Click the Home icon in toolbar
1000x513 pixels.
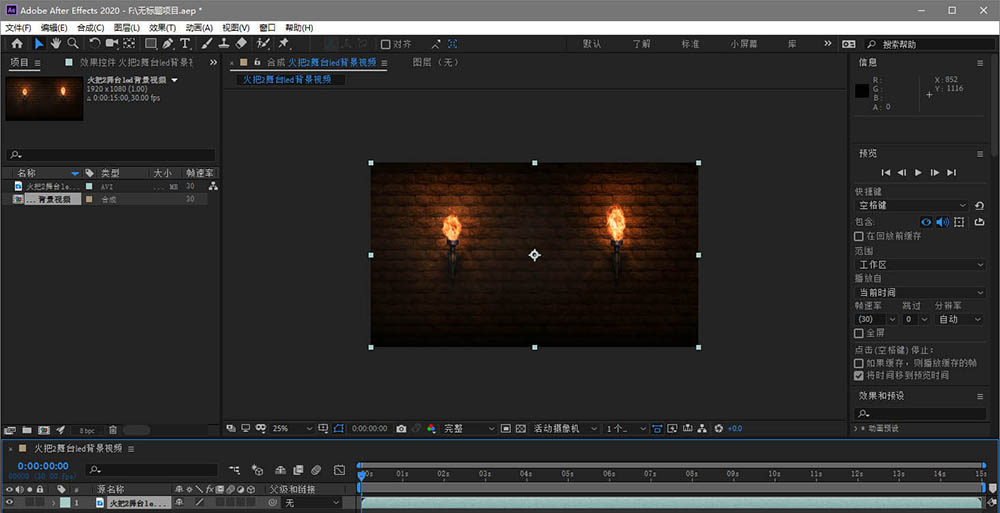(17, 44)
